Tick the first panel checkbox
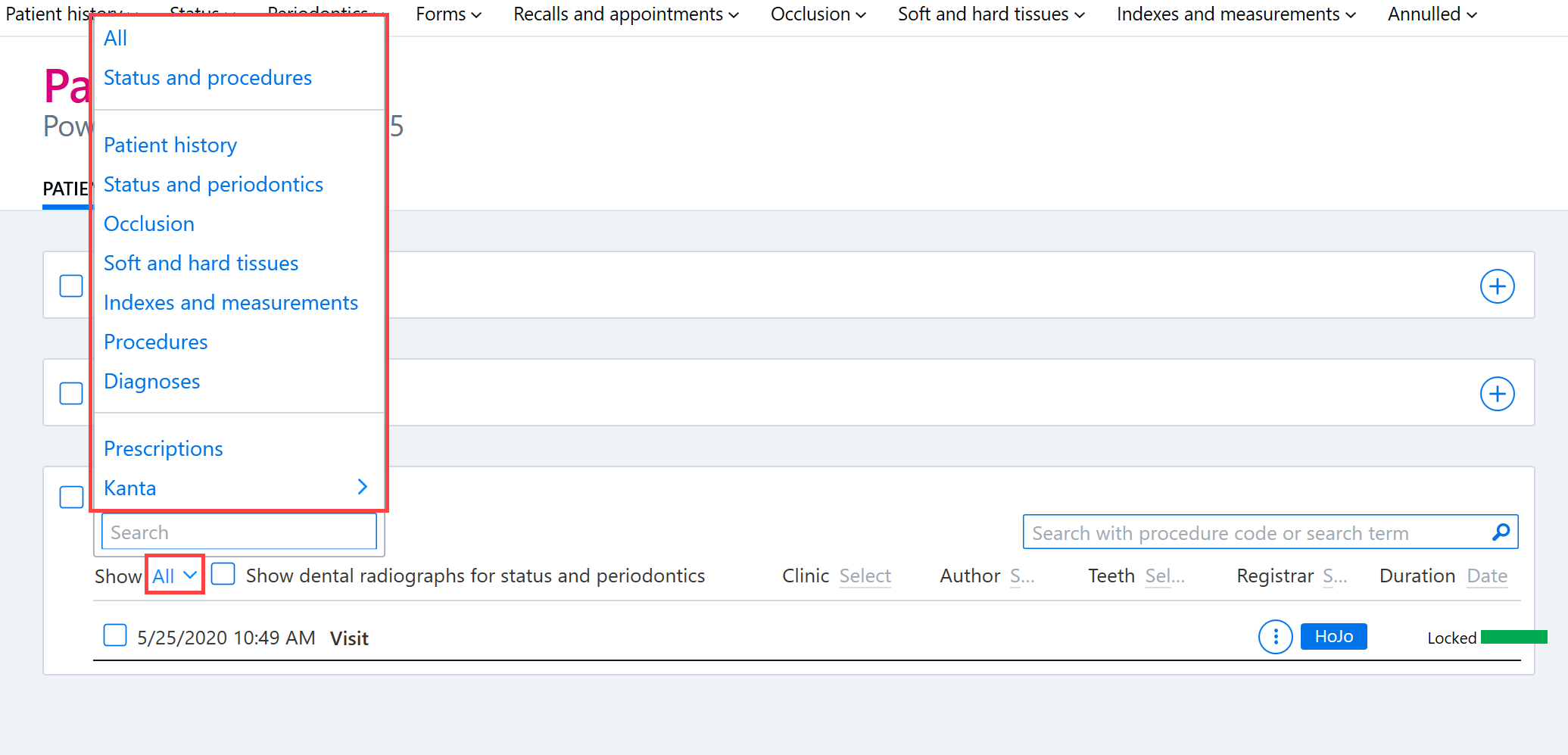1568x755 pixels. click(x=71, y=286)
